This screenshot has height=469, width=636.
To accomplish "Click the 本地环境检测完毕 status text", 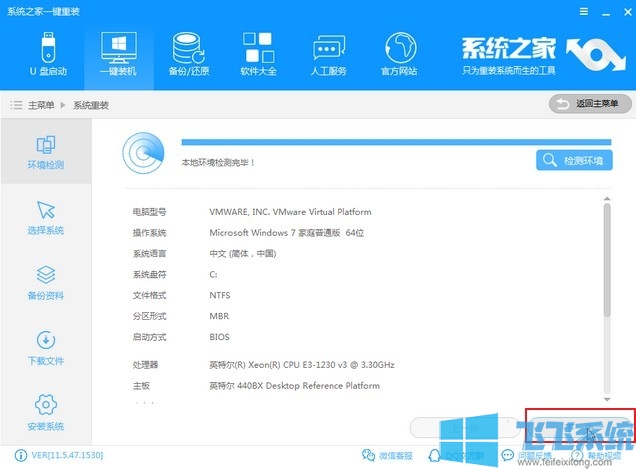I will tap(218, 163).
